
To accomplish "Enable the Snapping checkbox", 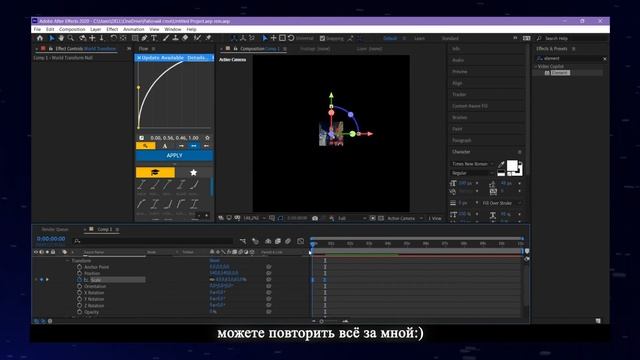I will click(x=322, y=38).
